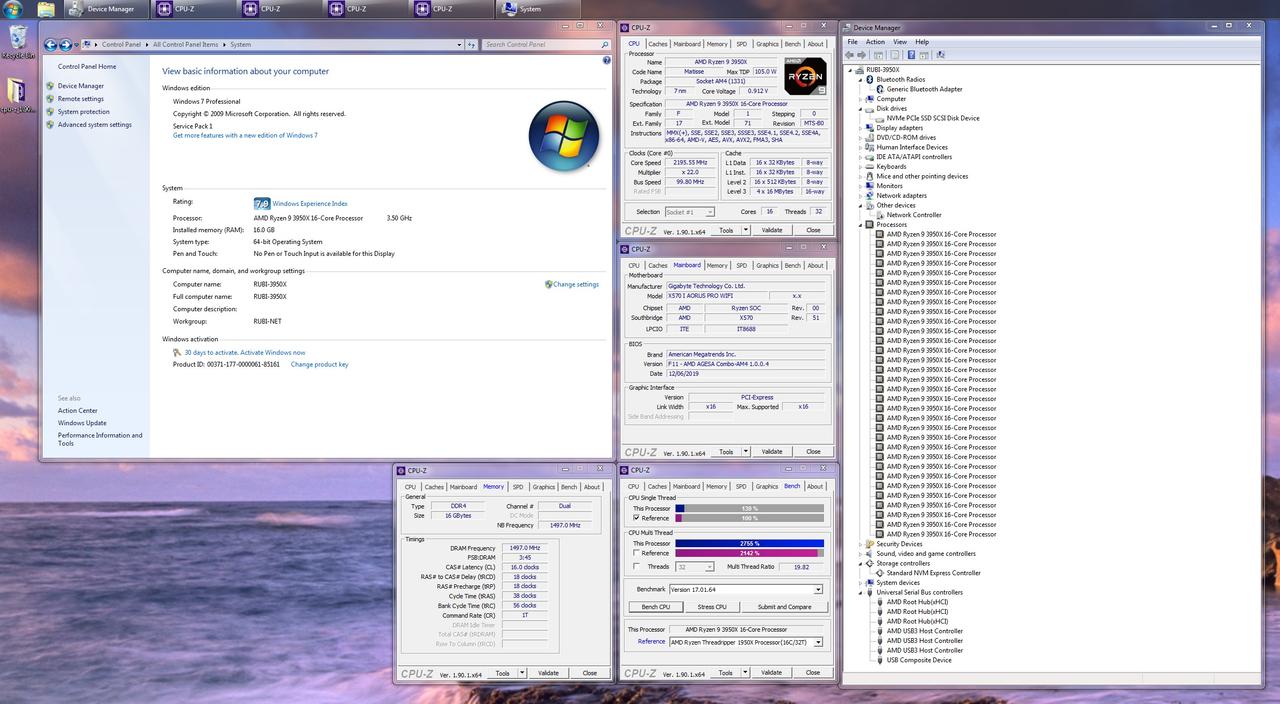Open the Reference processor dropdown (Threadripper 1950X)
Image resolution: width=1280 pixels, height=704 pixels.
[745, 642]
